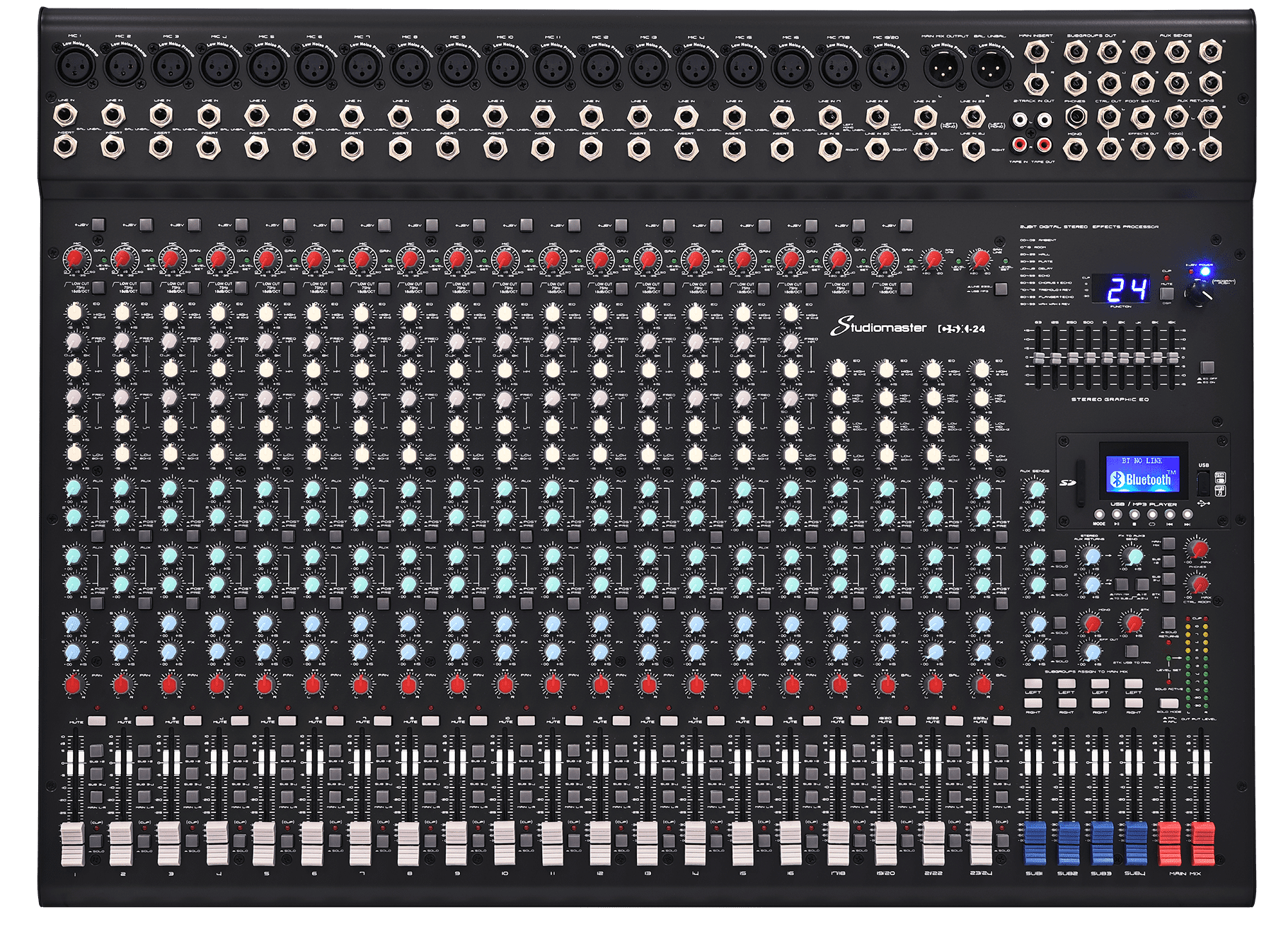The height and width of the screenshot is (941, 1288).
Task: Click the 'Studiomaster' brand name
Action: click(878, 327)
